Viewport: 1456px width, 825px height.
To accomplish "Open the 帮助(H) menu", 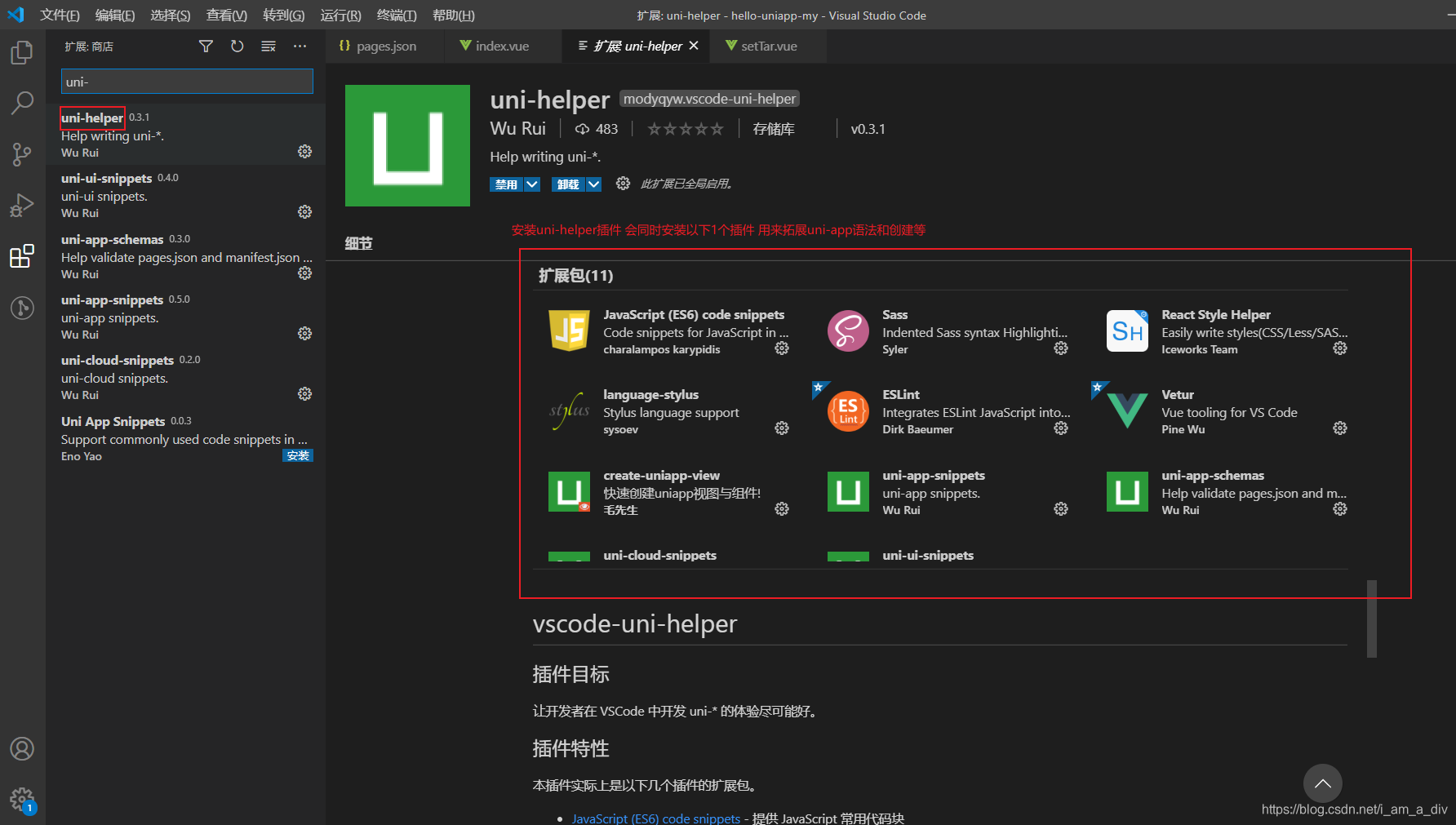I will [454, 16].
